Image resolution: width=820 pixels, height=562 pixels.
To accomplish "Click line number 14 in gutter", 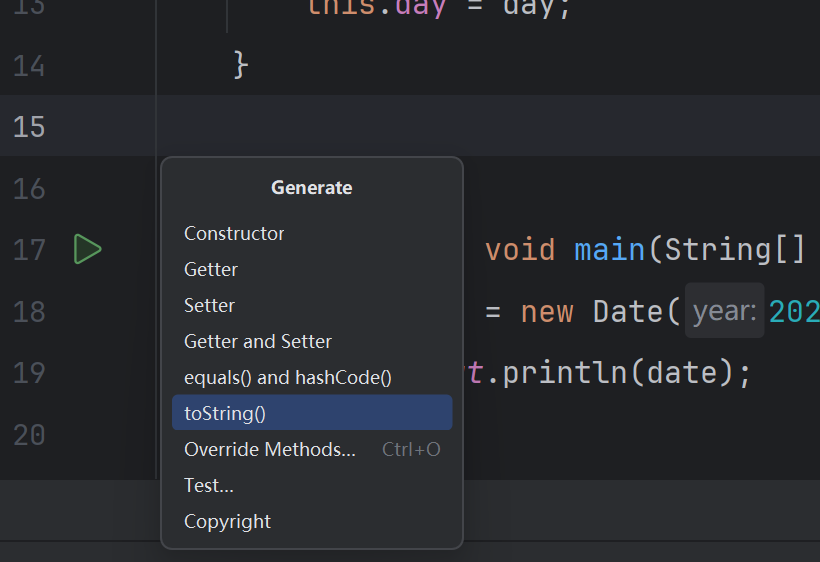I will [x=29, y=66].
